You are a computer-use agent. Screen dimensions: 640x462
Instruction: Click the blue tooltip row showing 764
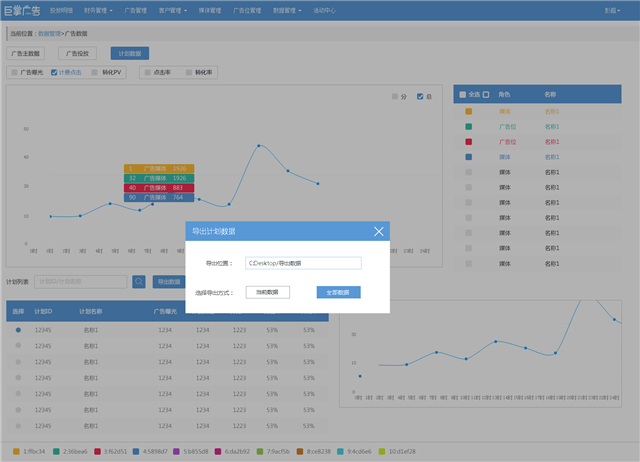pos(159,198)
